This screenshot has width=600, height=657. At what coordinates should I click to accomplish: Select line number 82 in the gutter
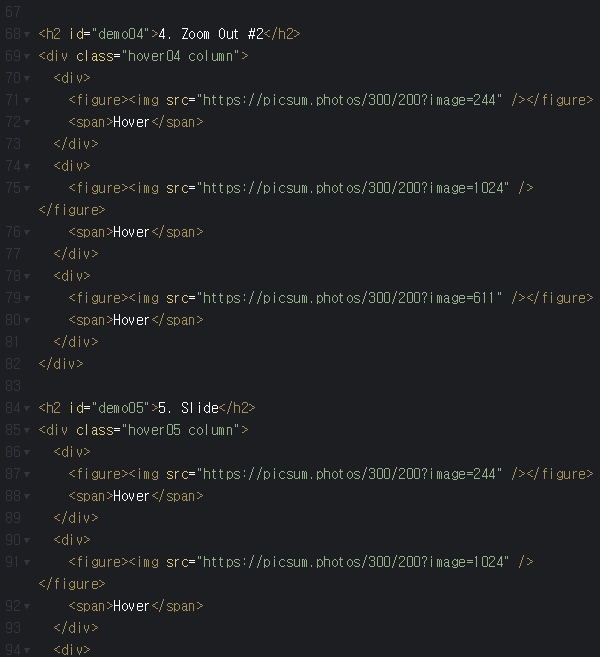[x=12, y=386]
